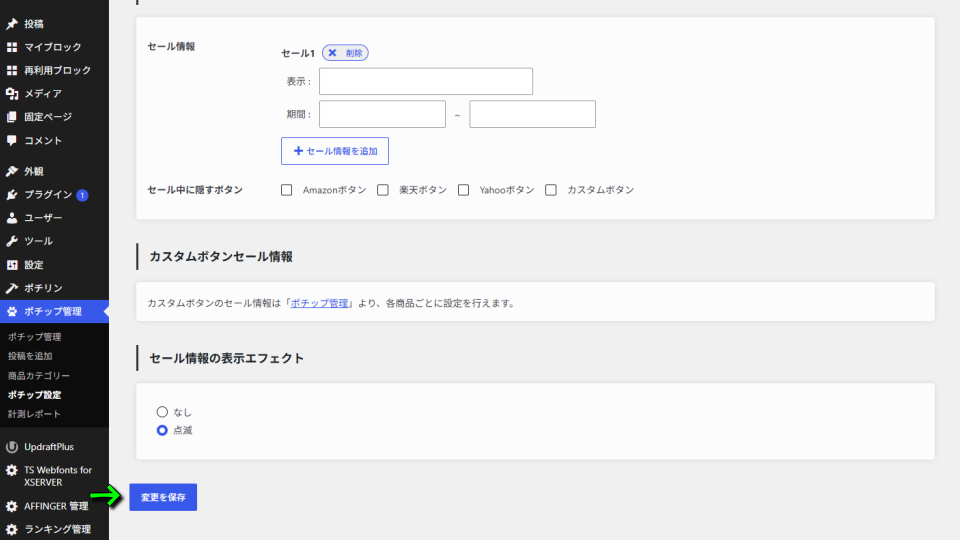Go to ポチップ管理 submenu link
This screenshot has height=540, width=960.
[x=34, y=337]
